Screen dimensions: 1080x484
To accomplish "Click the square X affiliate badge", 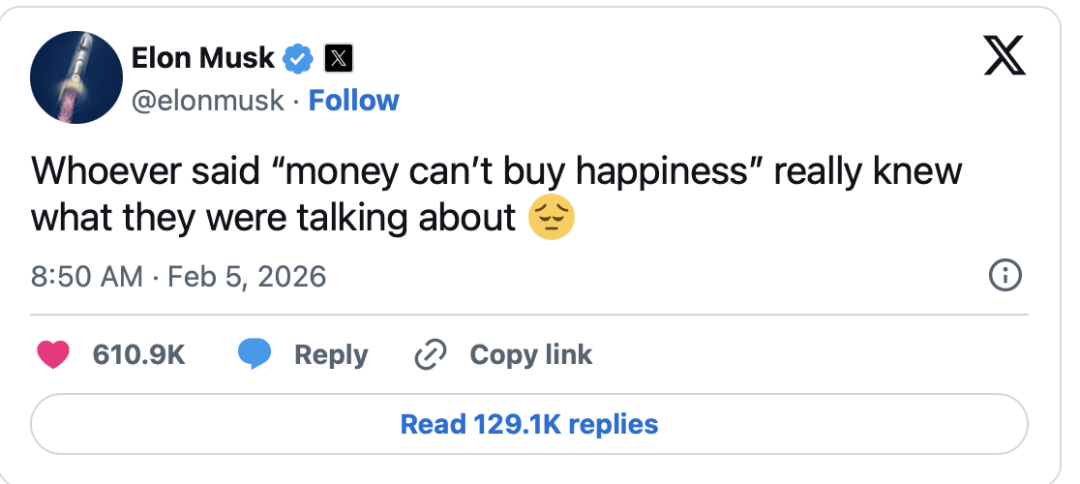I will [338, 58].
